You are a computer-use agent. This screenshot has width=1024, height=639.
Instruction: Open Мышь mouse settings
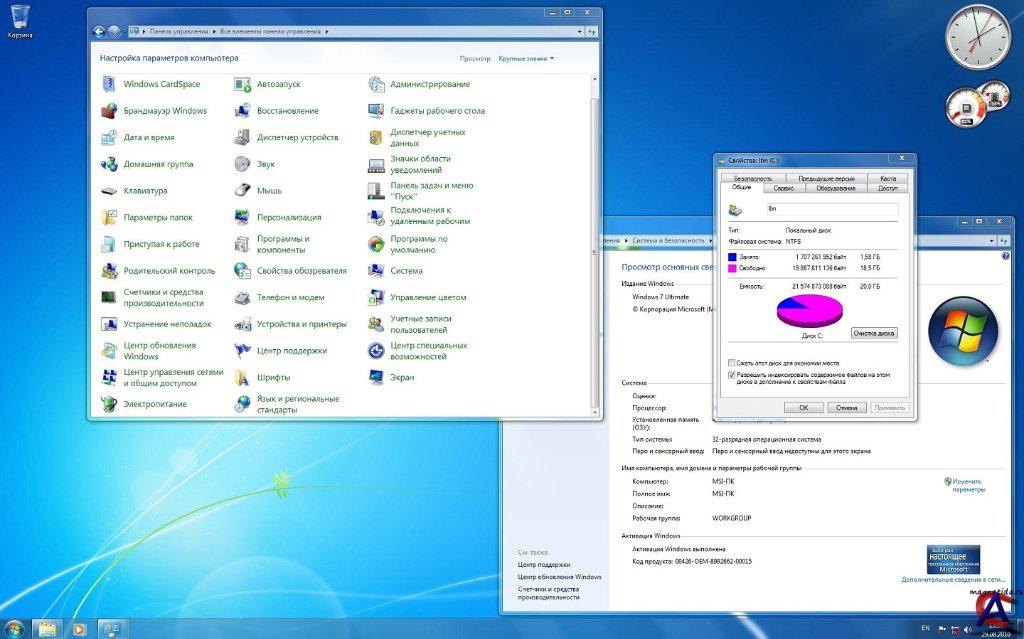click(259, 191)
